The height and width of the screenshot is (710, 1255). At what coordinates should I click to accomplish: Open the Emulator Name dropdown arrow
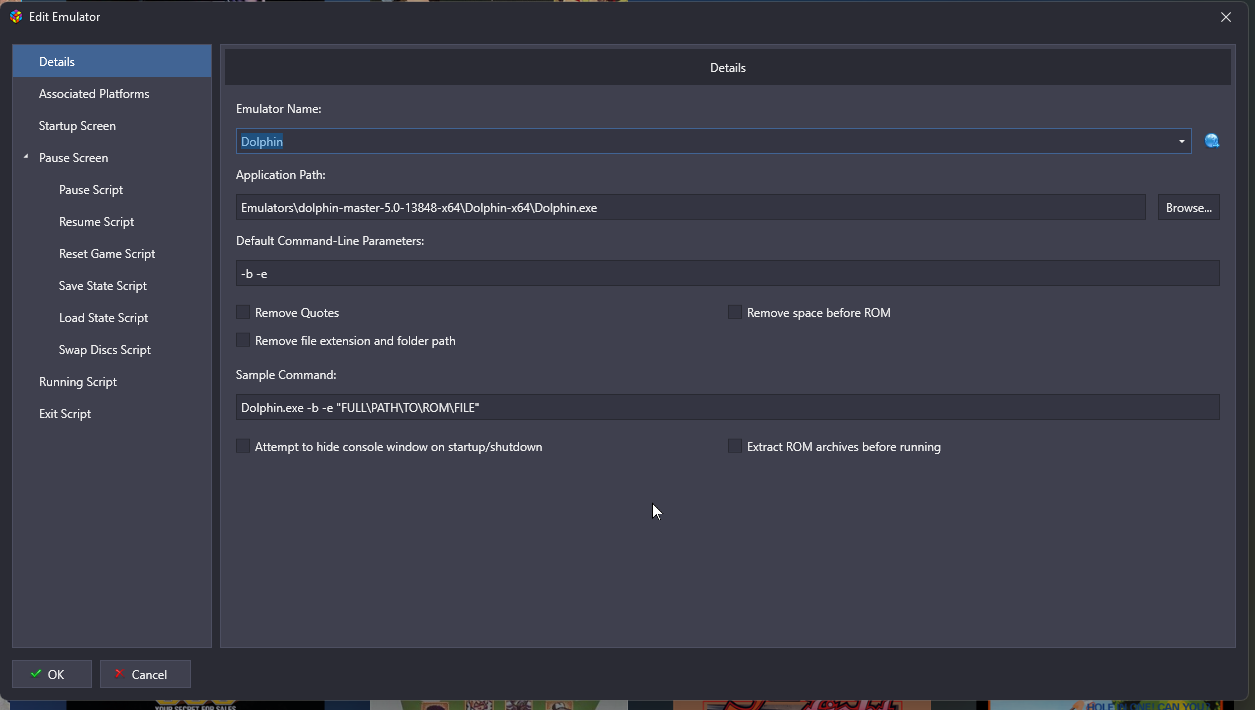pyautogui.click(x=1181, y=142)
